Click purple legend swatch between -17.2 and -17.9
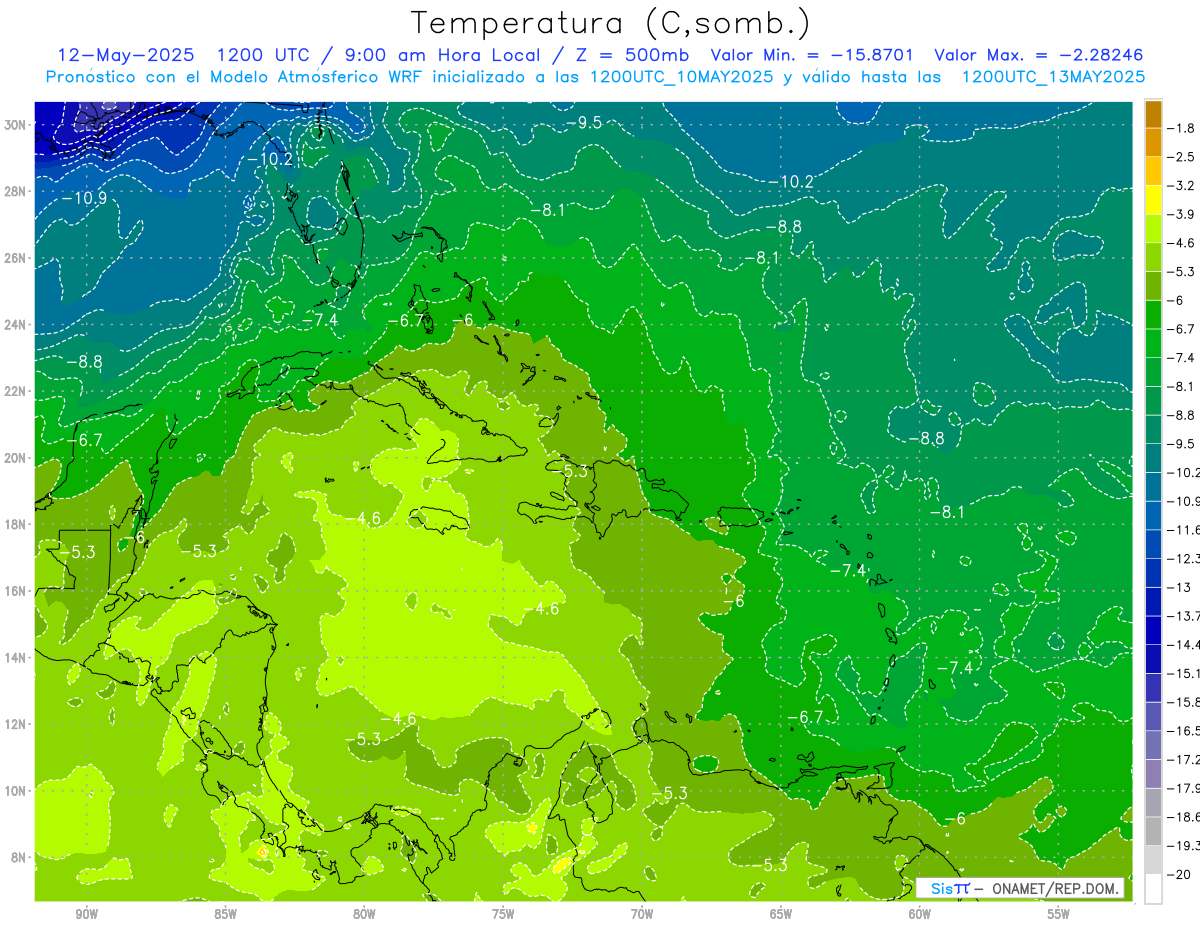Screen dimensions: 1200x927 coord(1153,774)
